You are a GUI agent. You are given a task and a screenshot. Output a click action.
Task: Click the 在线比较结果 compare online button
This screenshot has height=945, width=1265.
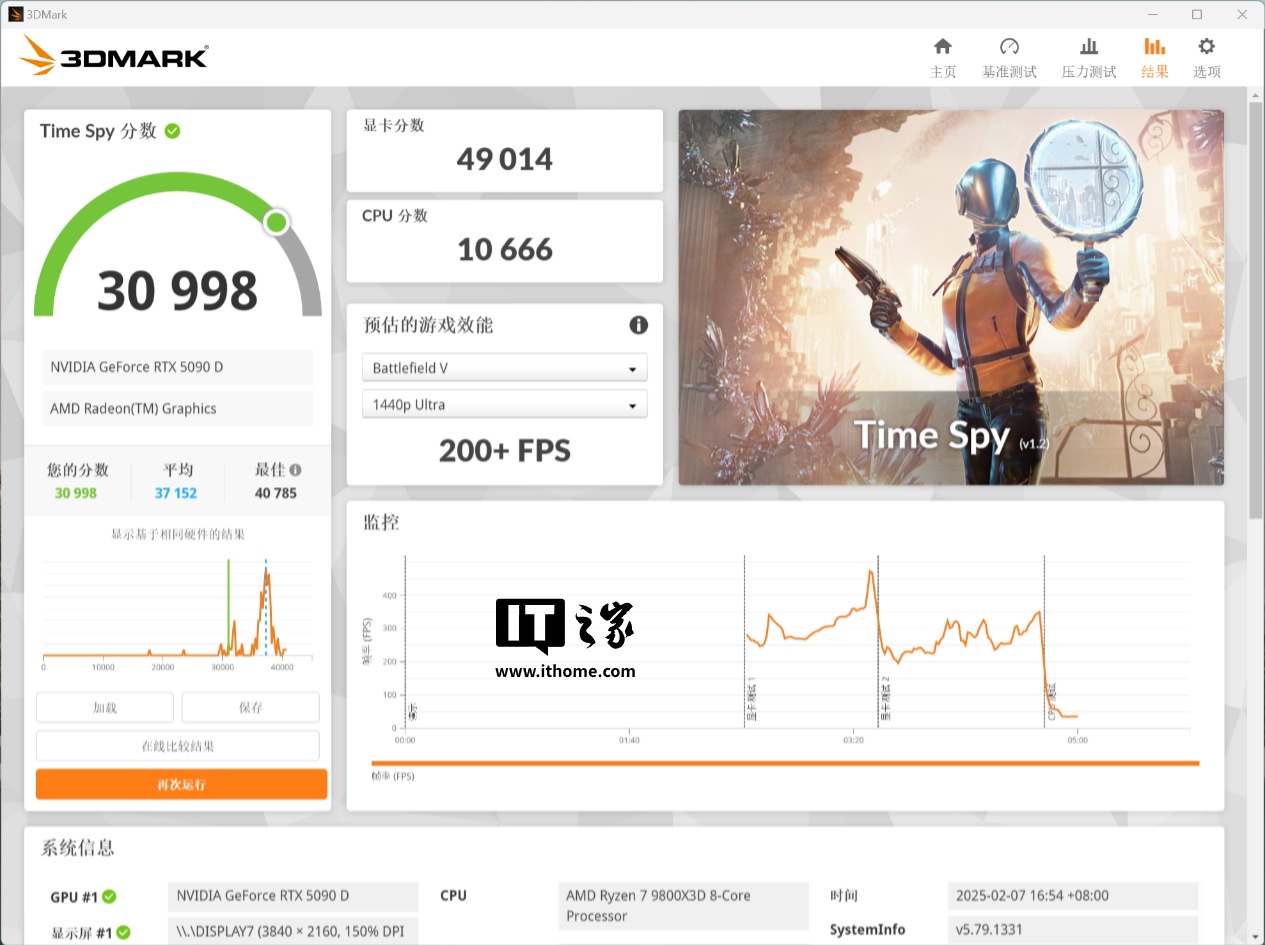point(178,746)
